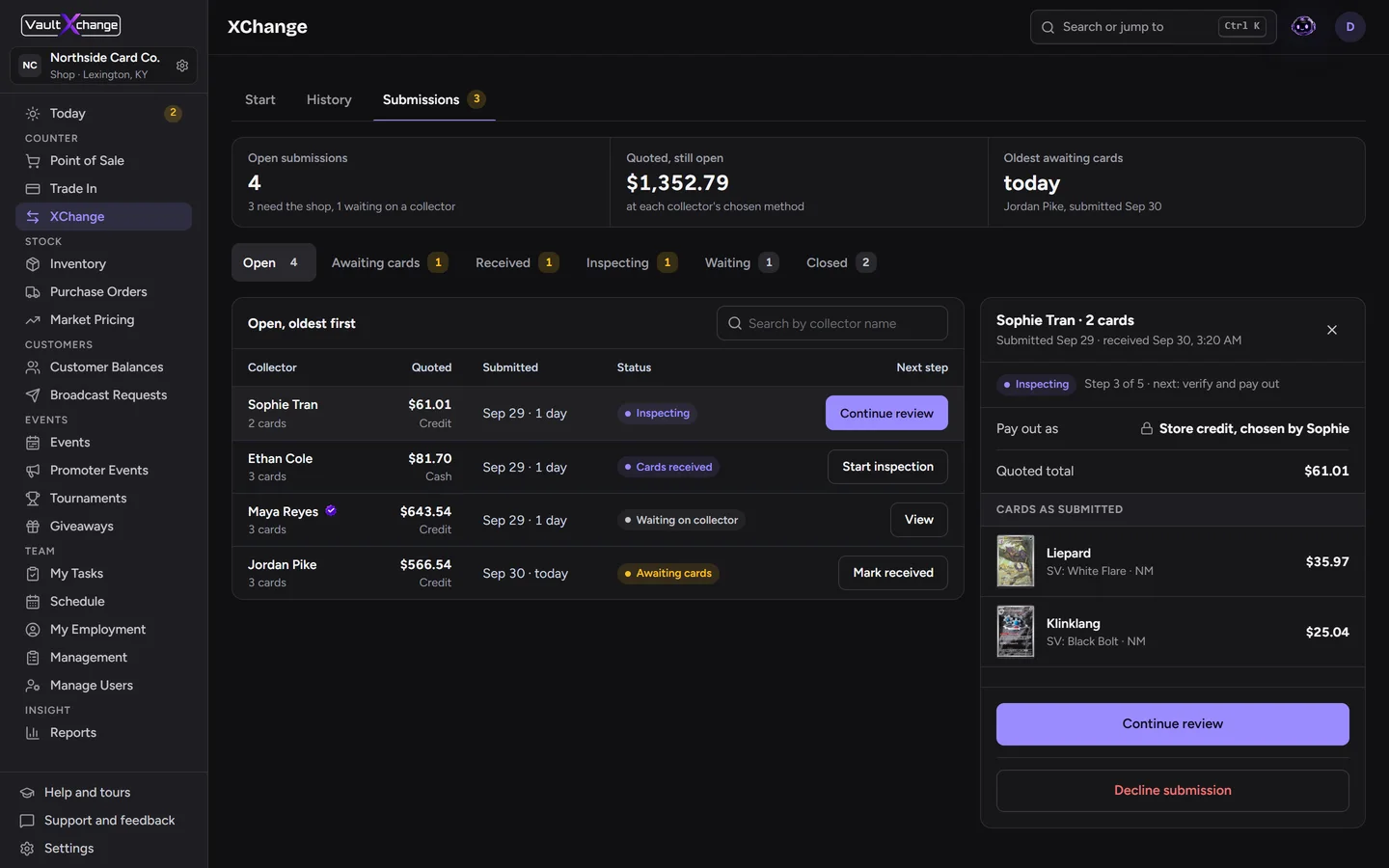The width and height of the screenshot is (1389, 868).
Task: Switch to the History tab
Action: pos(329,99)
